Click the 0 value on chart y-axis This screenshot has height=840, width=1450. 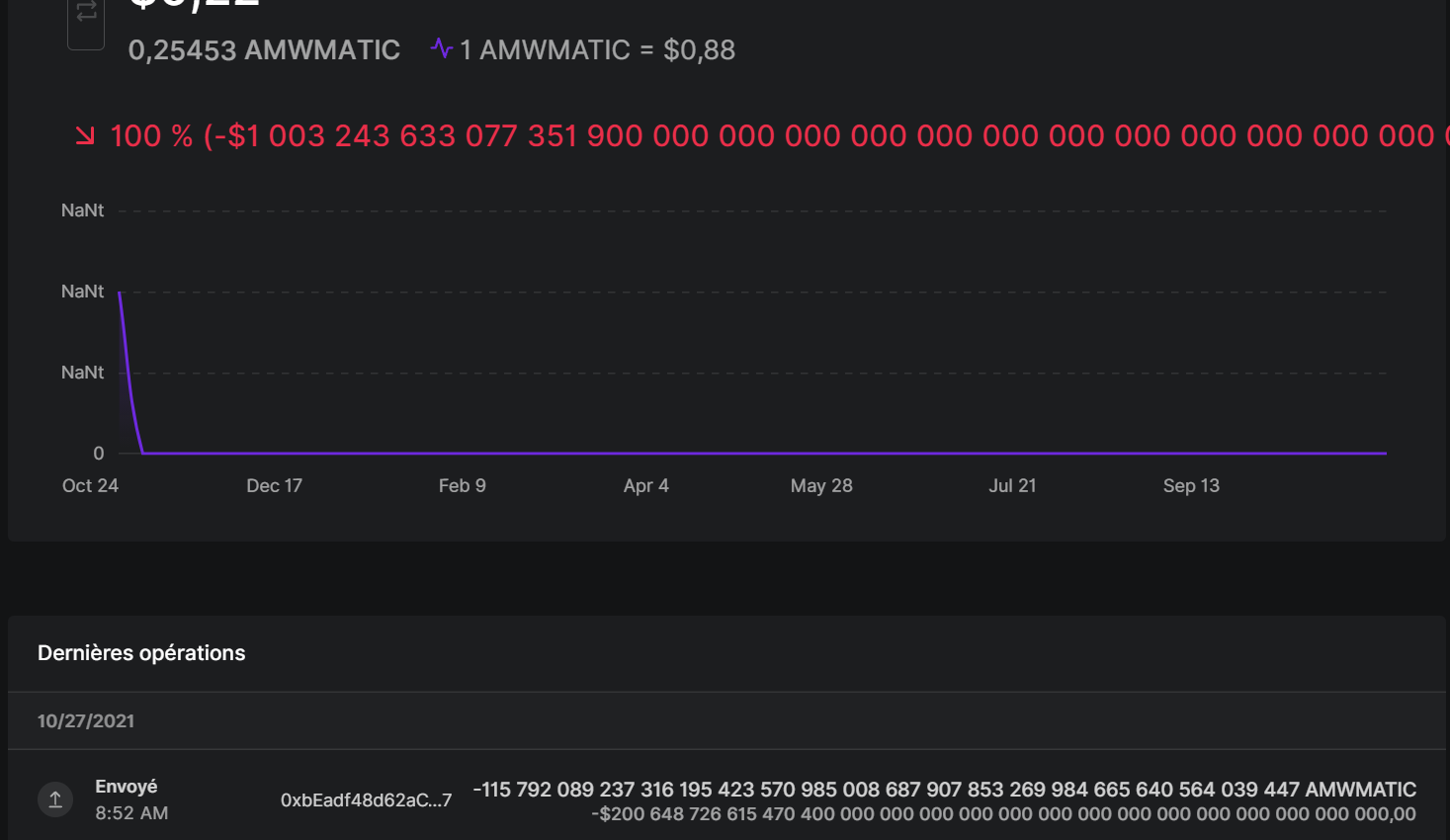pos(98,454)
